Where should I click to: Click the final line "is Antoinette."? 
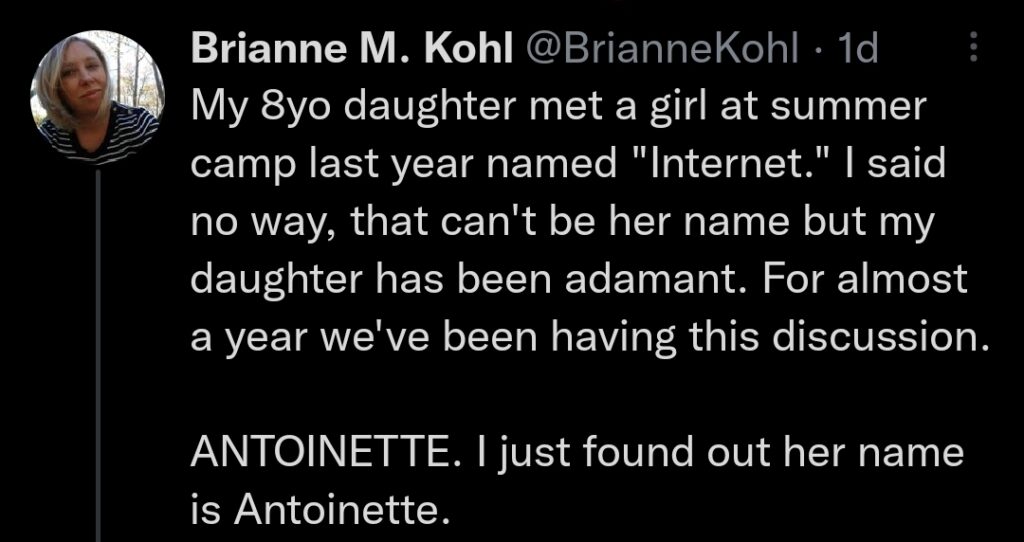(x=321, y=509)
